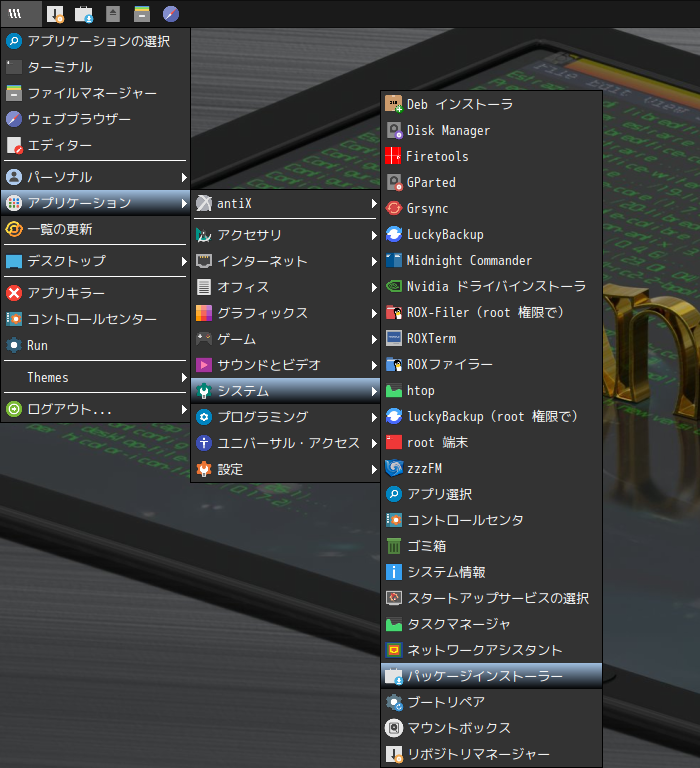700x768 pixels.
Task: Launch luckyBackup (root 権限で)
Action: click(491, 416)
